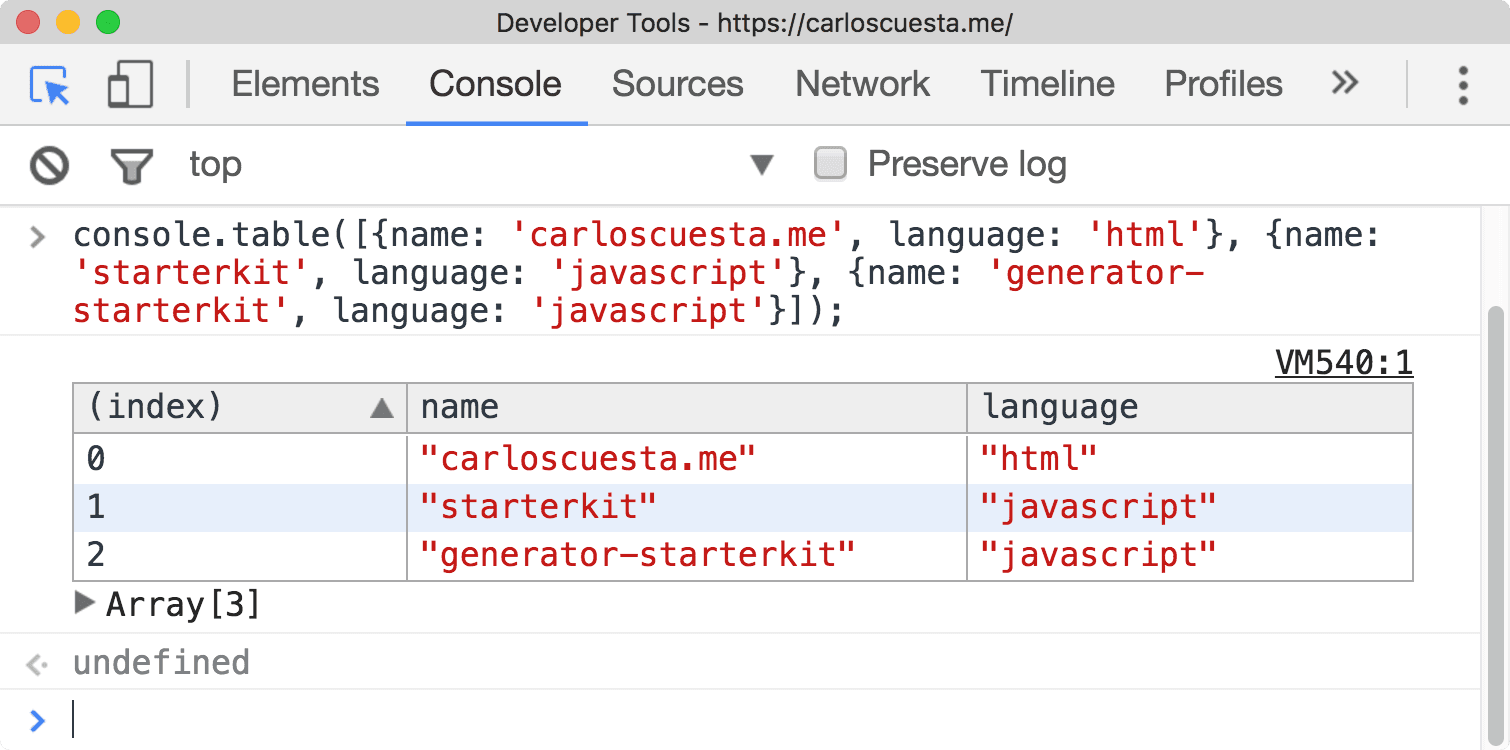Click the "html" language cell

point(1190,459)
